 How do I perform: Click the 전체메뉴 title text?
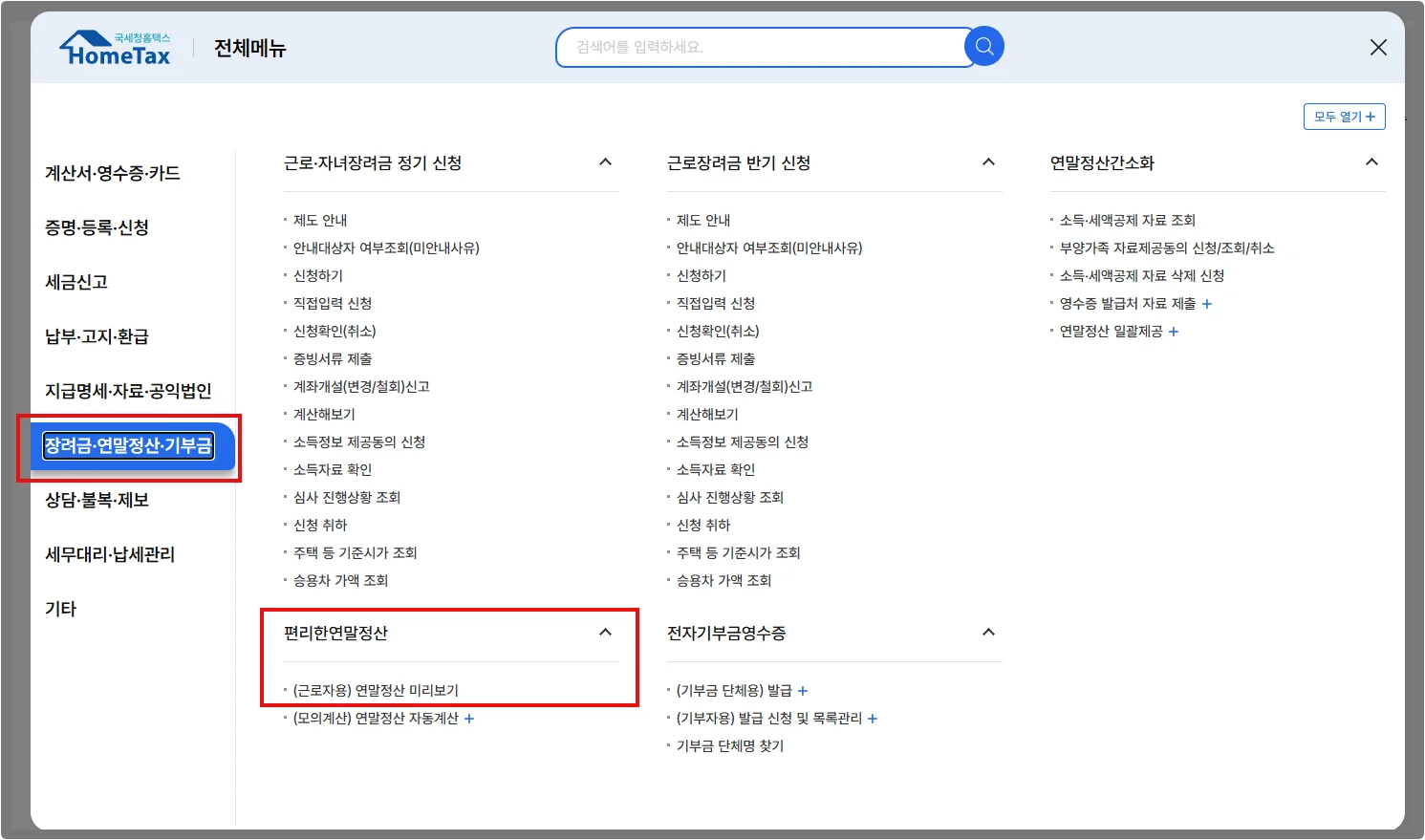pos(250,48)
